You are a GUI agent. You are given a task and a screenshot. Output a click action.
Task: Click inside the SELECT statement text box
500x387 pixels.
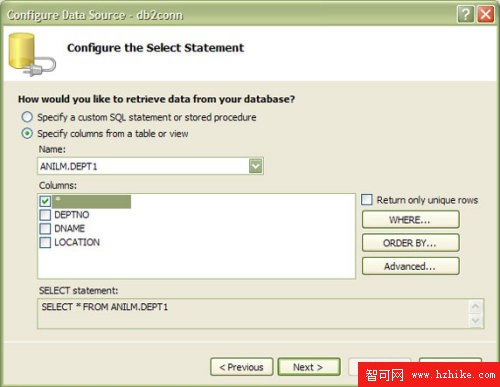(253, 314)
